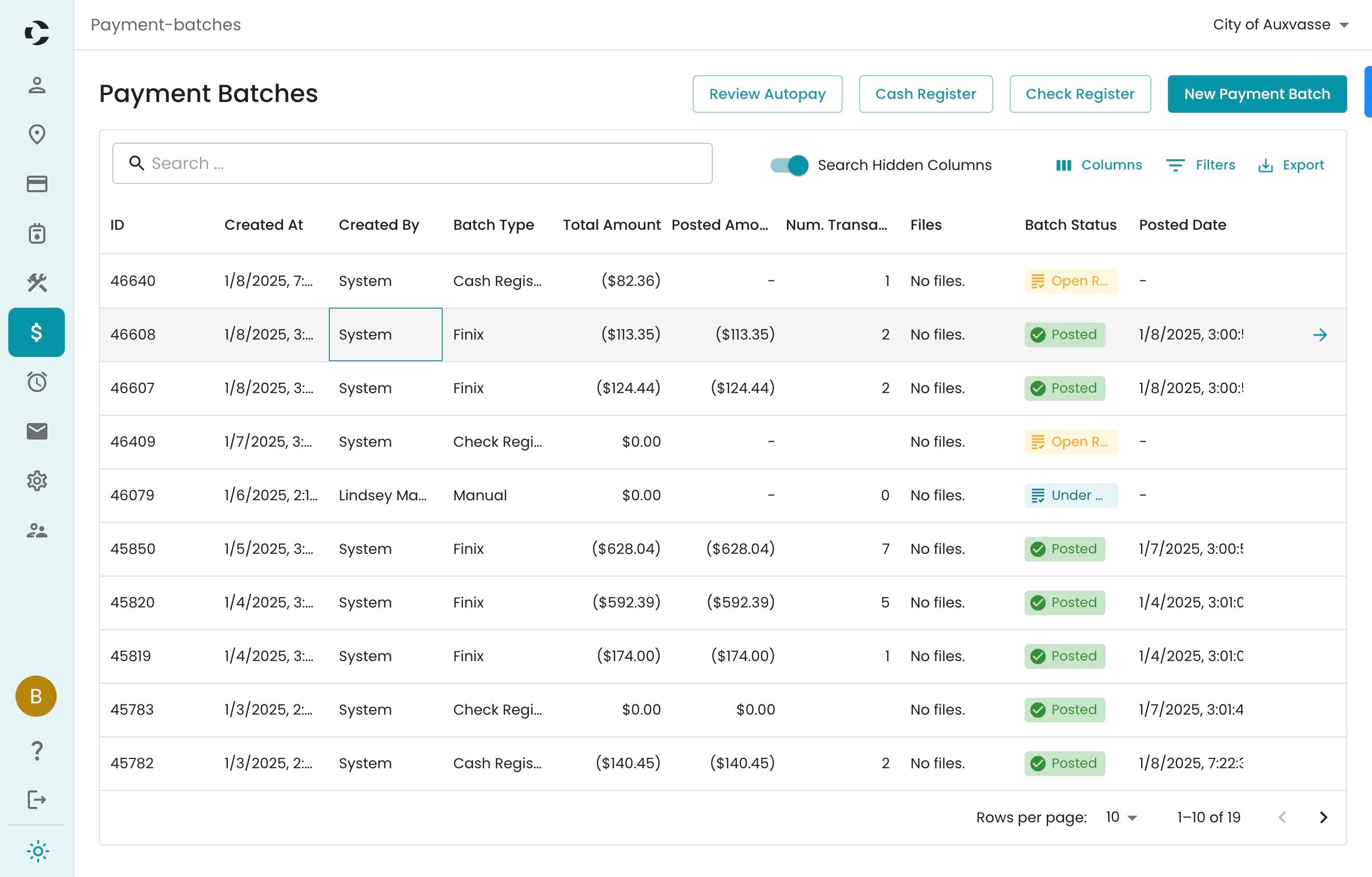Open the Columns selector

tap(1098, 165)
